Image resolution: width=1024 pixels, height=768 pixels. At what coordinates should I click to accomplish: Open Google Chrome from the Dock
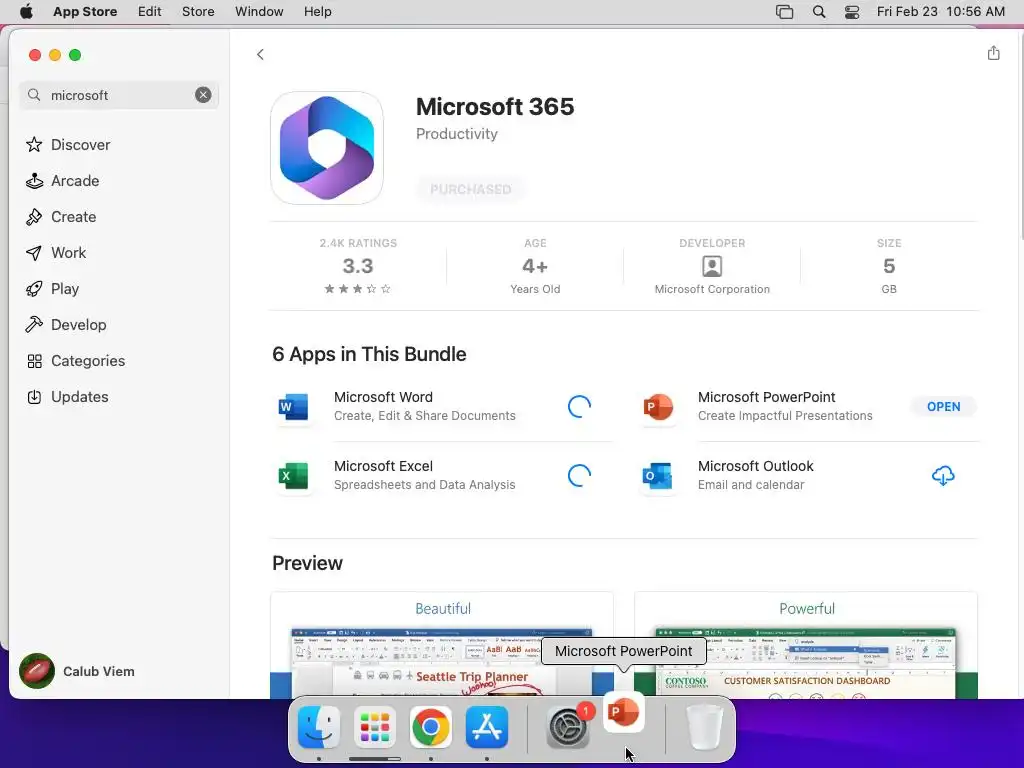430,727
